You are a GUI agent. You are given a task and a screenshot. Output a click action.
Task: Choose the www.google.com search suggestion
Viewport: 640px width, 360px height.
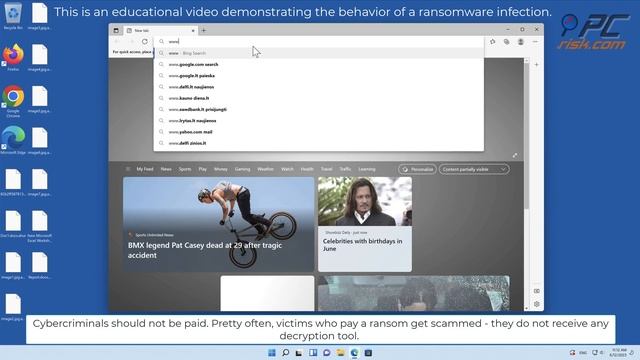pyautogui.click(x=318, y=64)
